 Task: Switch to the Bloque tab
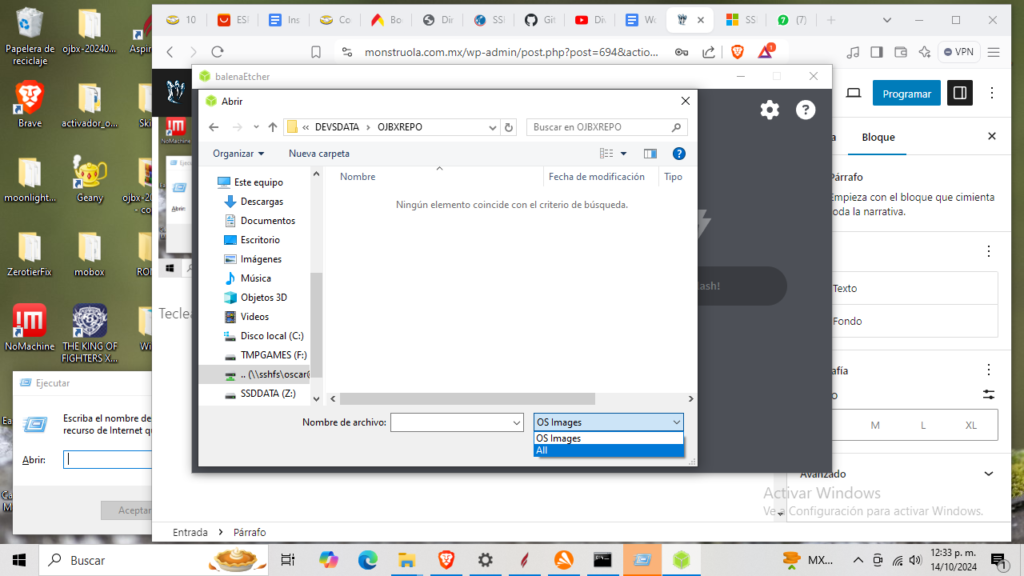878,137
